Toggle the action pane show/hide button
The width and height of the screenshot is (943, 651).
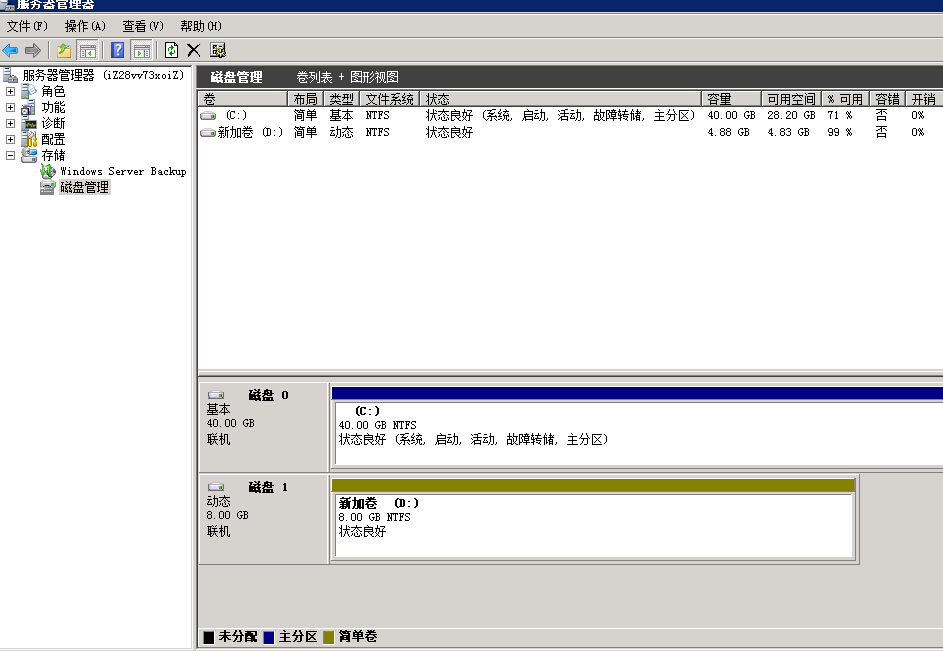click(141, 50)
